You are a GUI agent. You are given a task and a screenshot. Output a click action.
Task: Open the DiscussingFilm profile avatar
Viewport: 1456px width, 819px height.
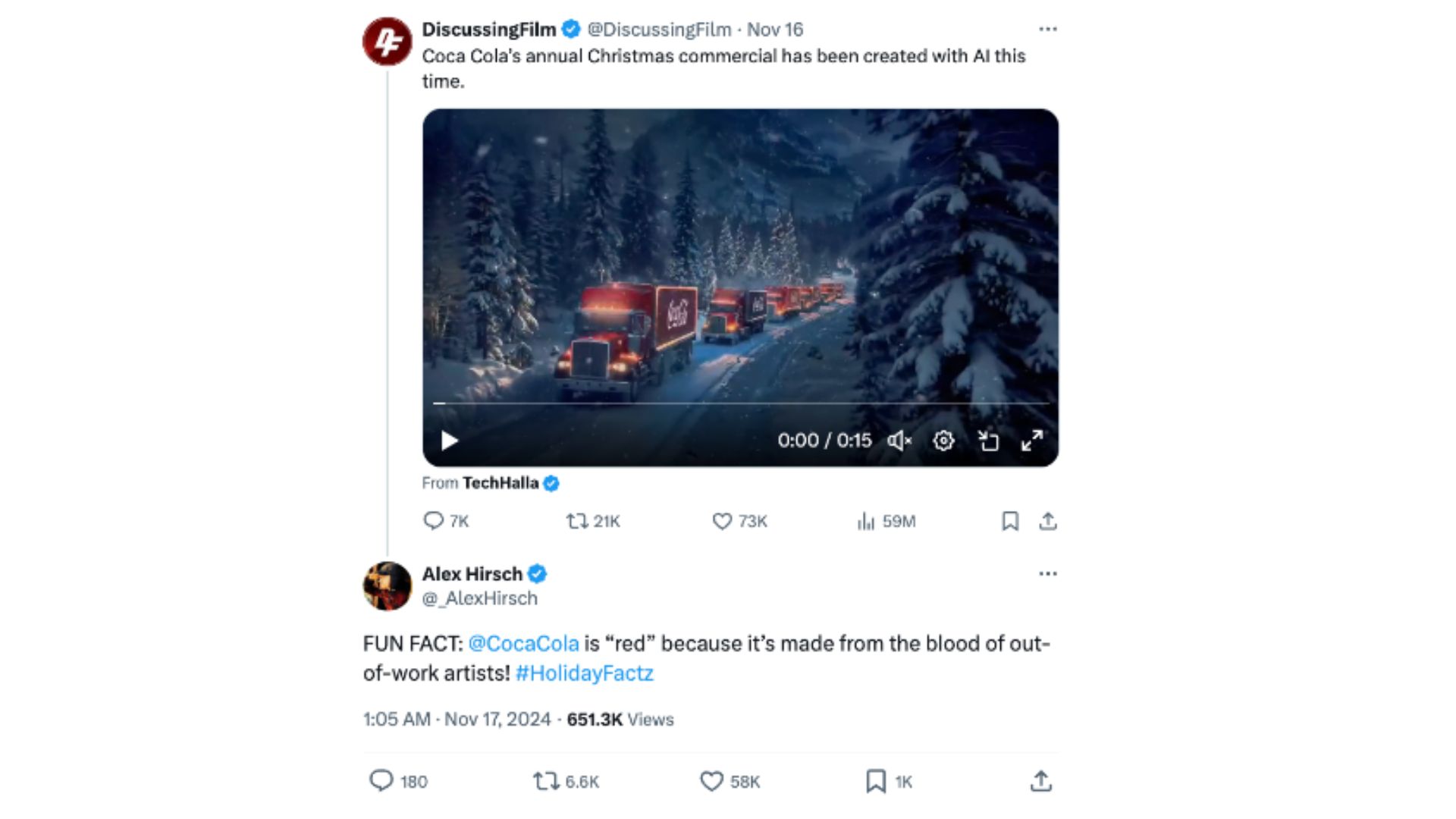[387, 41]
